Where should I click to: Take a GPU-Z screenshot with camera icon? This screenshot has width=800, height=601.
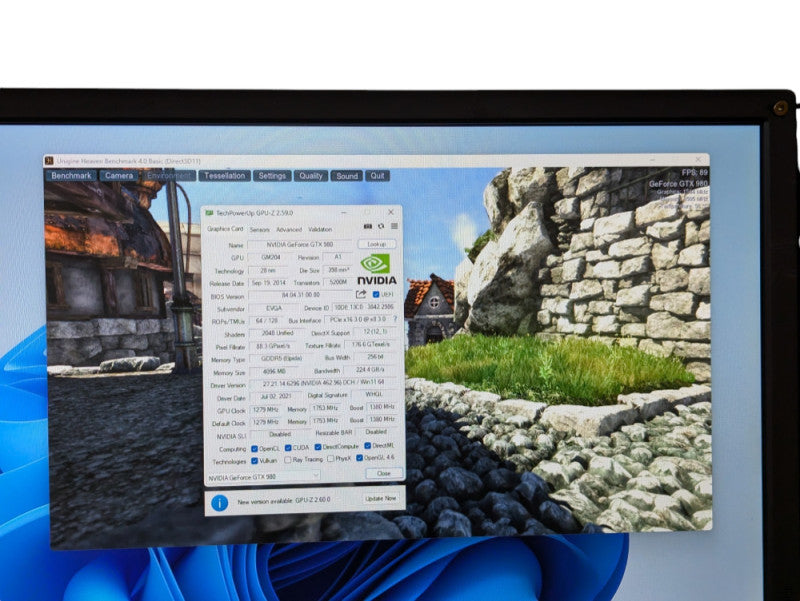[367, 226]
